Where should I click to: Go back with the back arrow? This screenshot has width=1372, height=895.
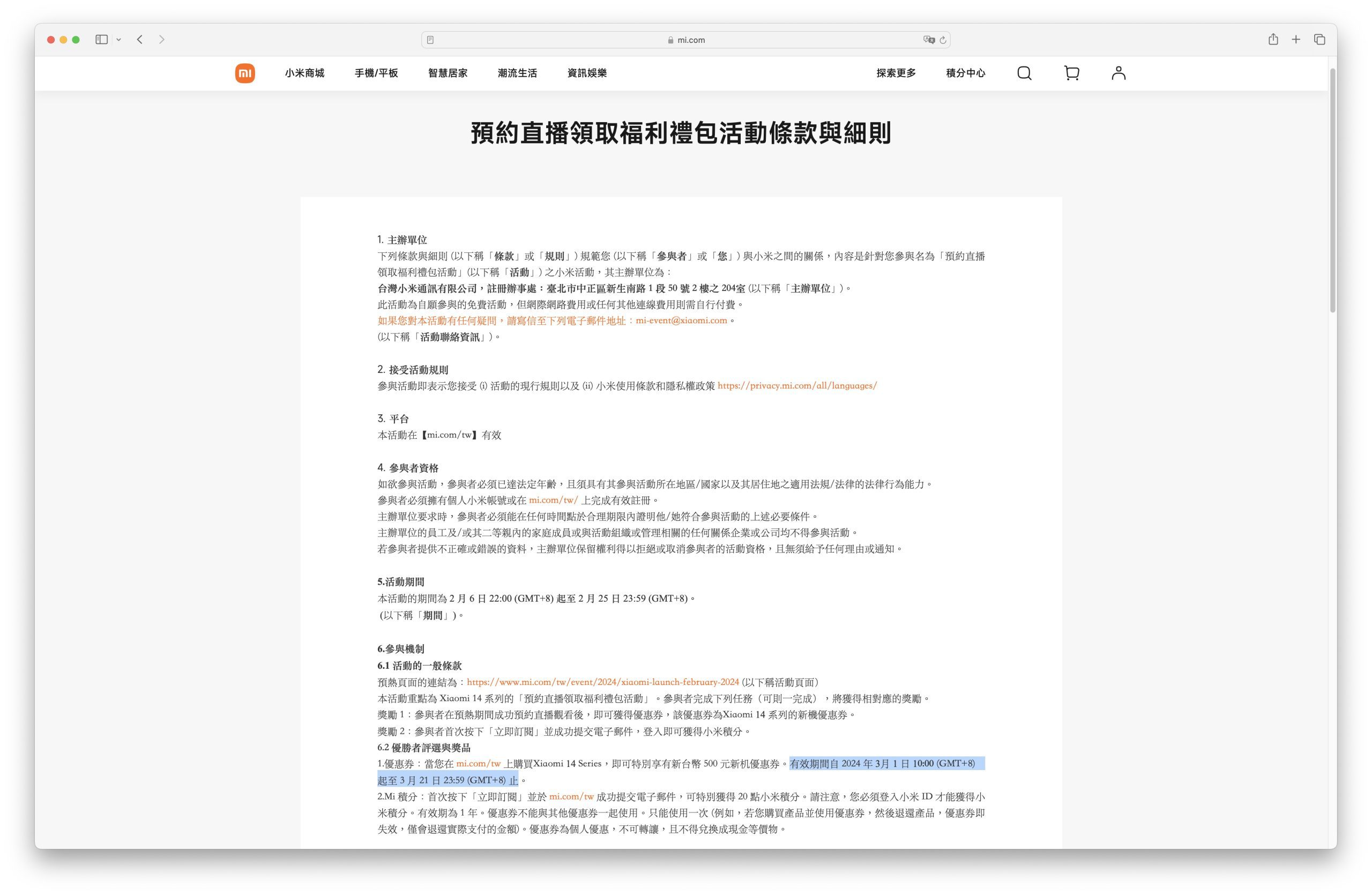click(x=140, y=39)
